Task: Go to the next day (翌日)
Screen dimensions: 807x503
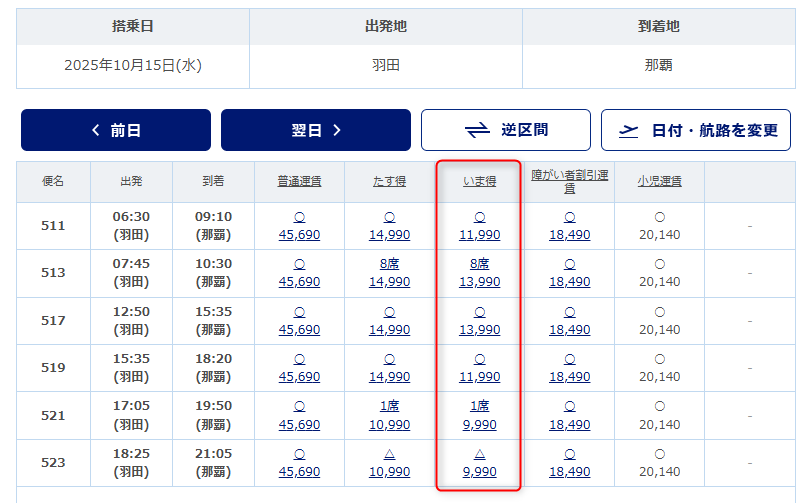Action: (x=316, y=130)
